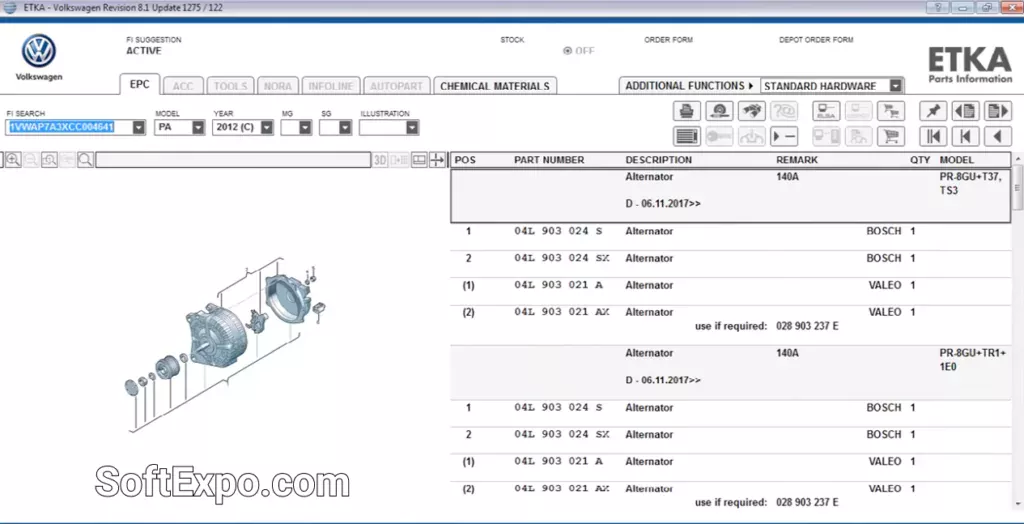This screenshot has height=524, width=1024.
Task: Go to next page with right-arrow document icon
Action: coord(998,111)
